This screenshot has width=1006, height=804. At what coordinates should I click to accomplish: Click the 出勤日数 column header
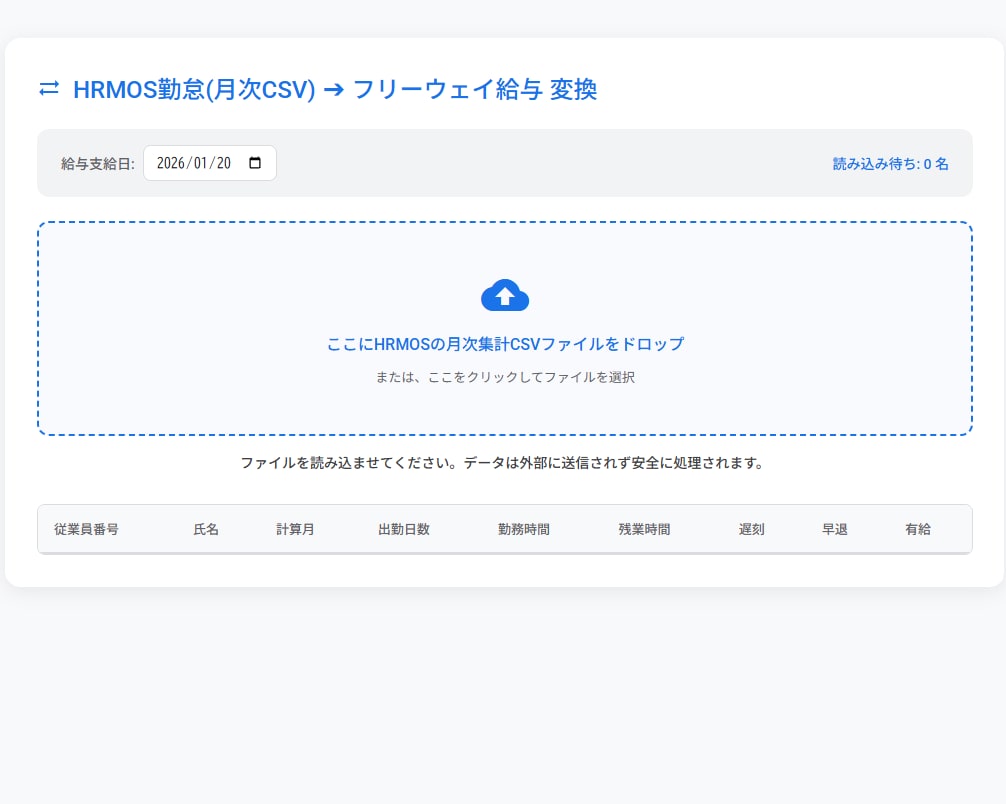[x=404, y=529]
